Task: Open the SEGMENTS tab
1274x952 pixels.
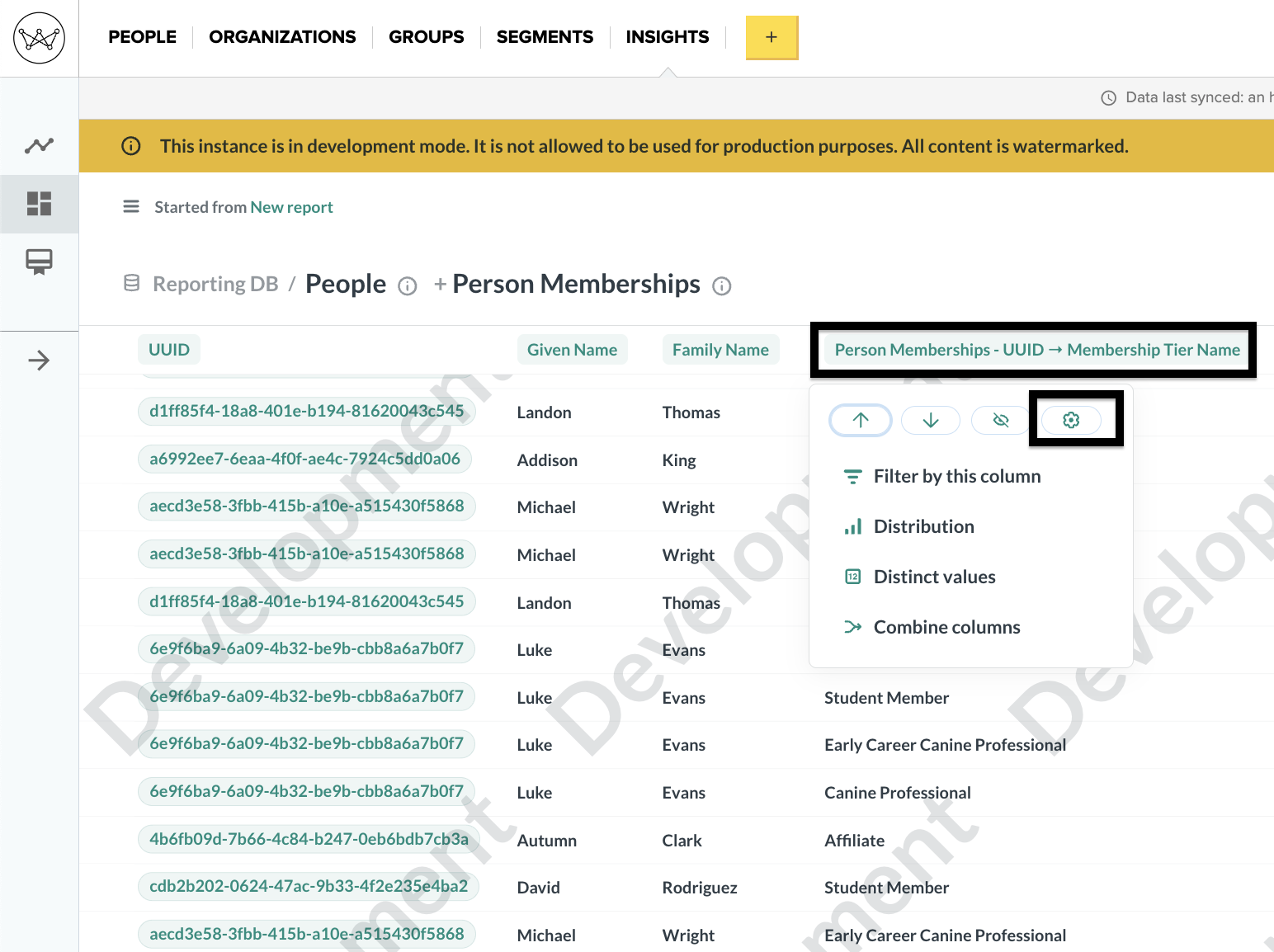Action: (x=545, y=37)
